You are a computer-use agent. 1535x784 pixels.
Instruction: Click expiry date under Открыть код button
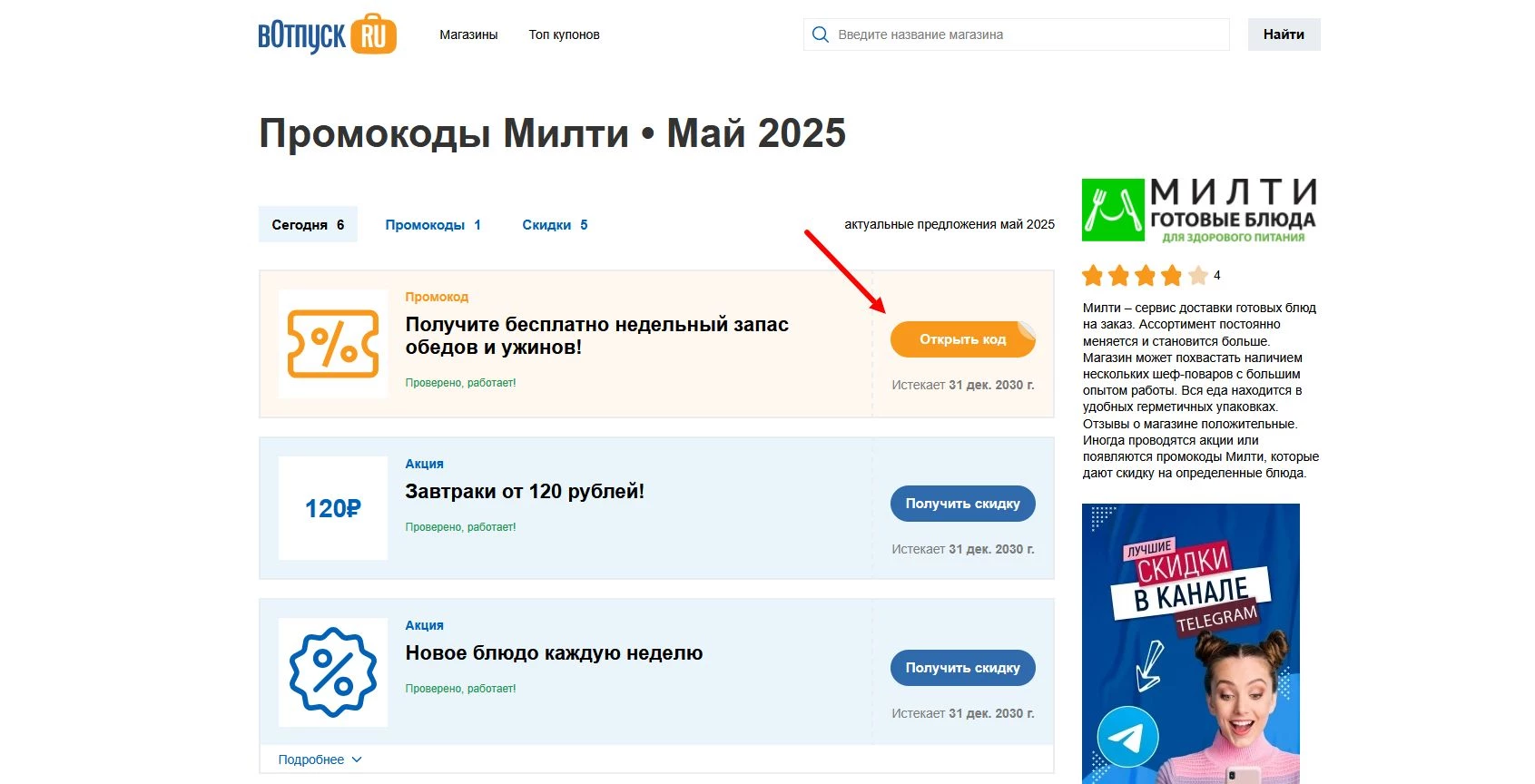coord(962,385)
